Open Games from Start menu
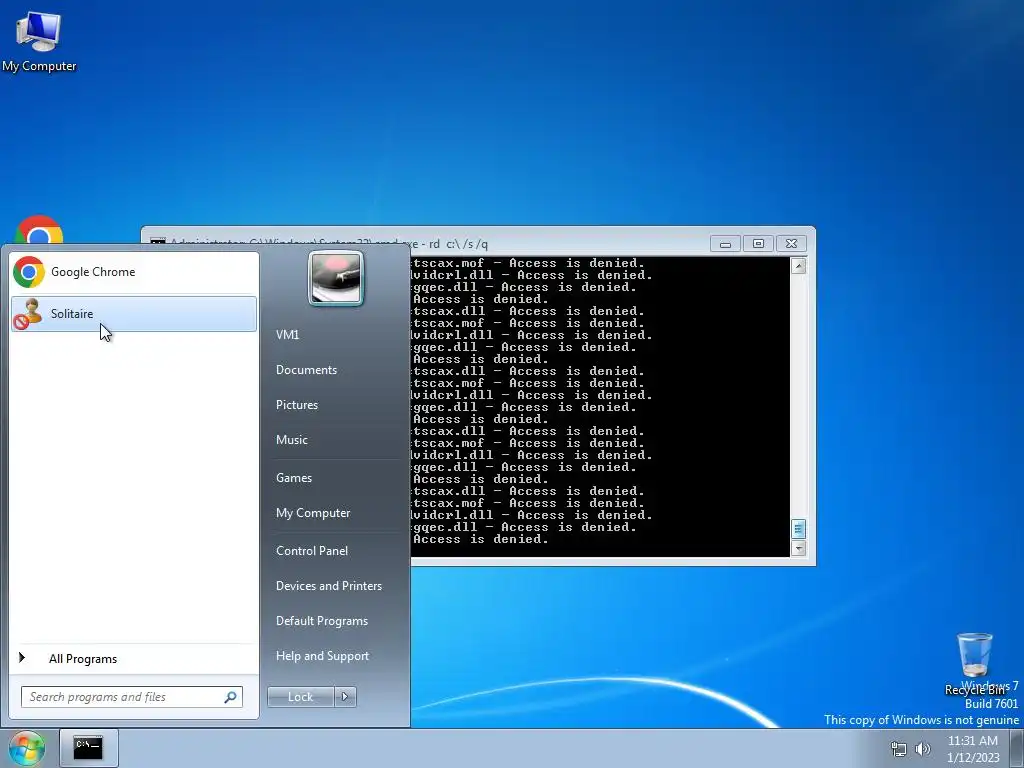1024x768 pixels. click(x=294, y=477)
